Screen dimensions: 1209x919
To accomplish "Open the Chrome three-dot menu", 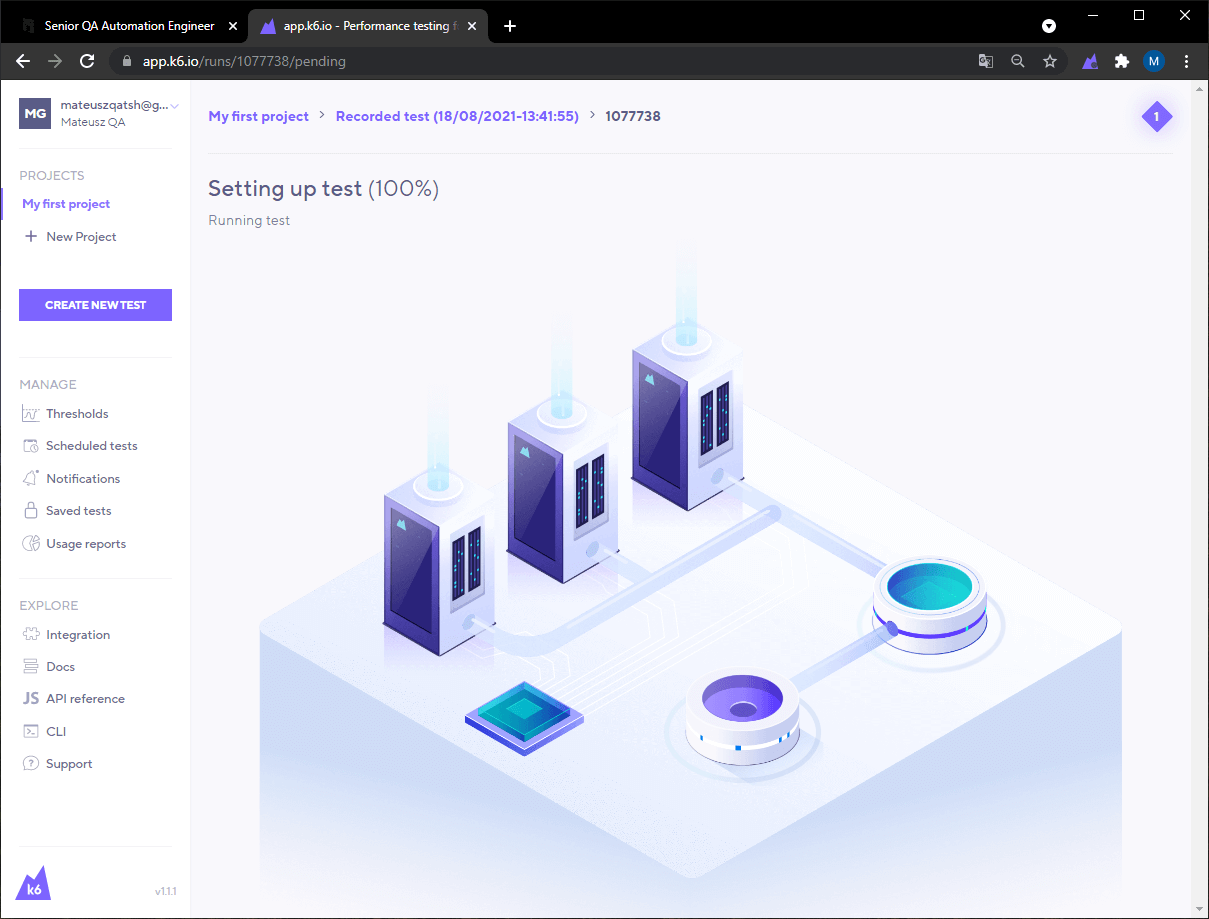I will [x=1187, y=61].
